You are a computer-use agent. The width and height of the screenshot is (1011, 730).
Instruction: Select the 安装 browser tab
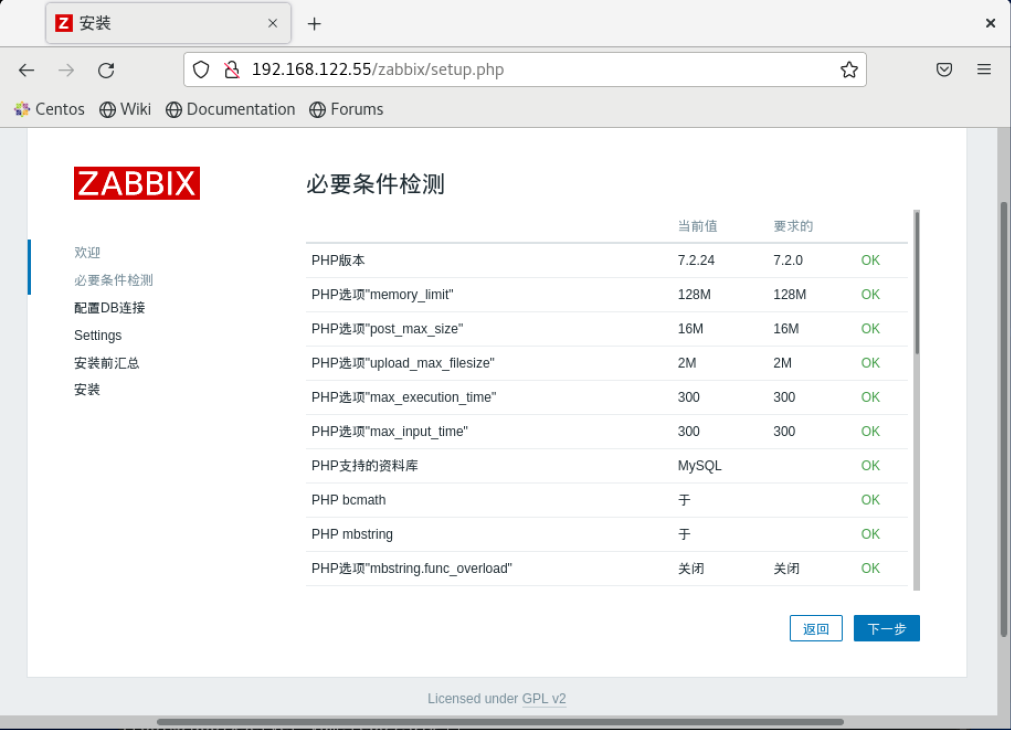(168, 23)
